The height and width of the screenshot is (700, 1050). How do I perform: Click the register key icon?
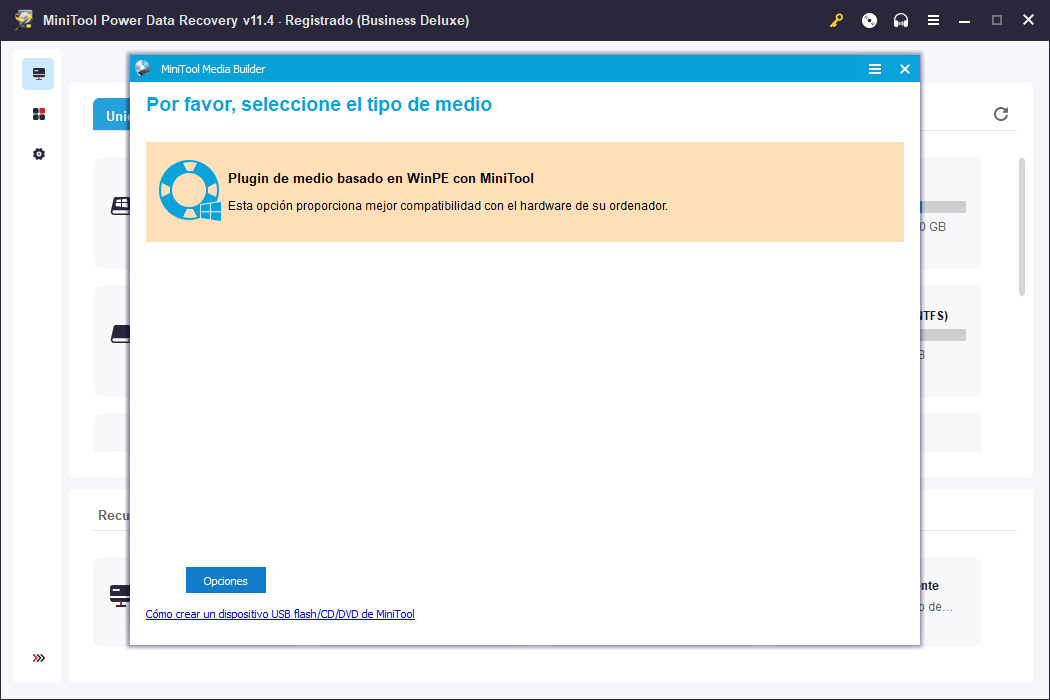tap(837, 20)
